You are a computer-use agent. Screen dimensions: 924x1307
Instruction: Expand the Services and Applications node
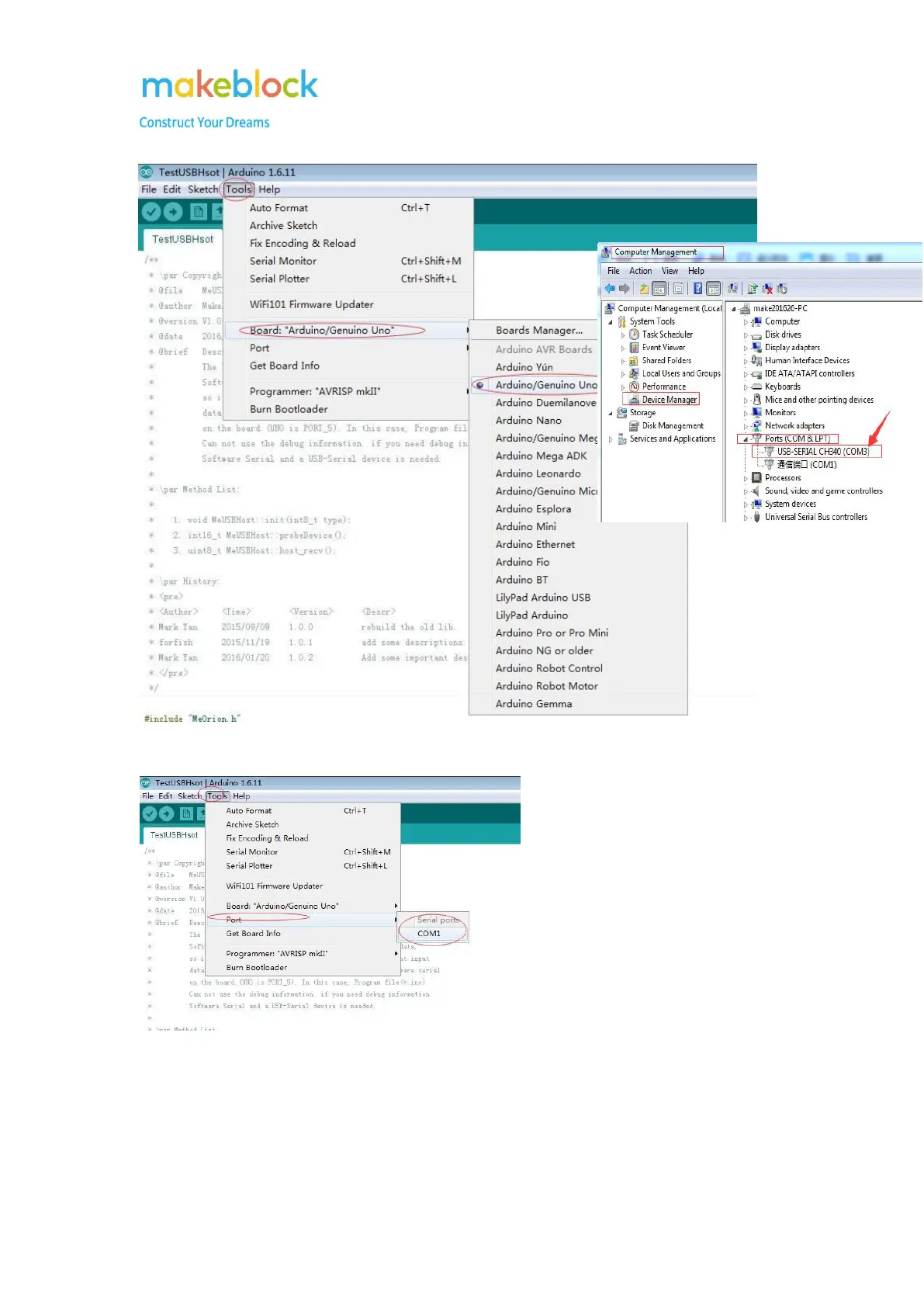tap(611, 439)
